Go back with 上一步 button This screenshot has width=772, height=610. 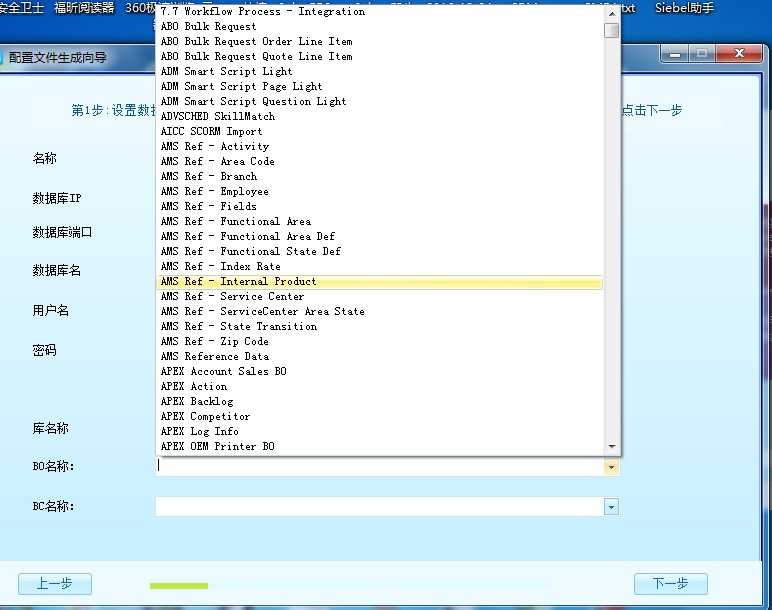[x=55, y=584]
